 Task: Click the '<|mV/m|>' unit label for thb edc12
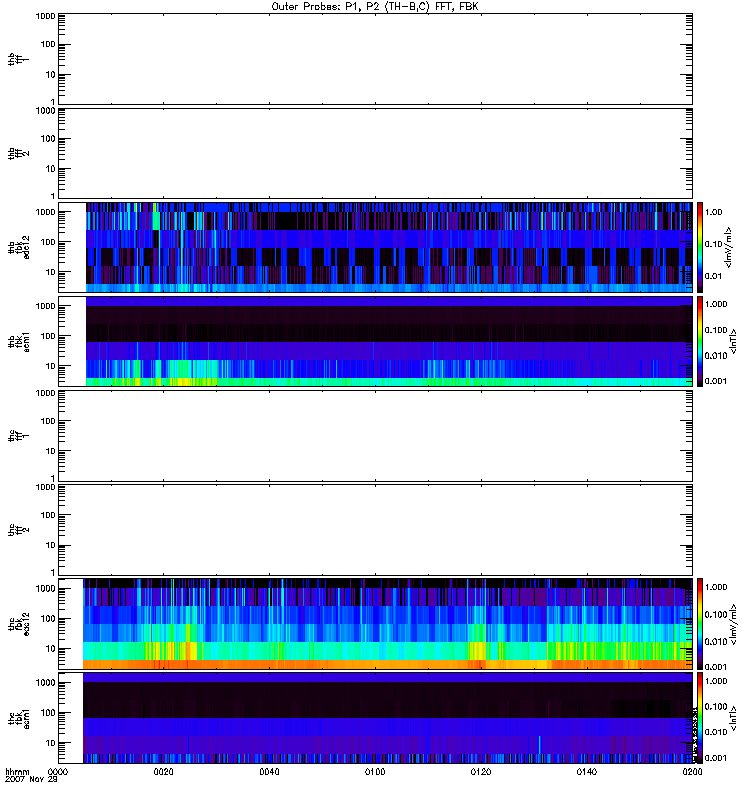coord(728,247)
